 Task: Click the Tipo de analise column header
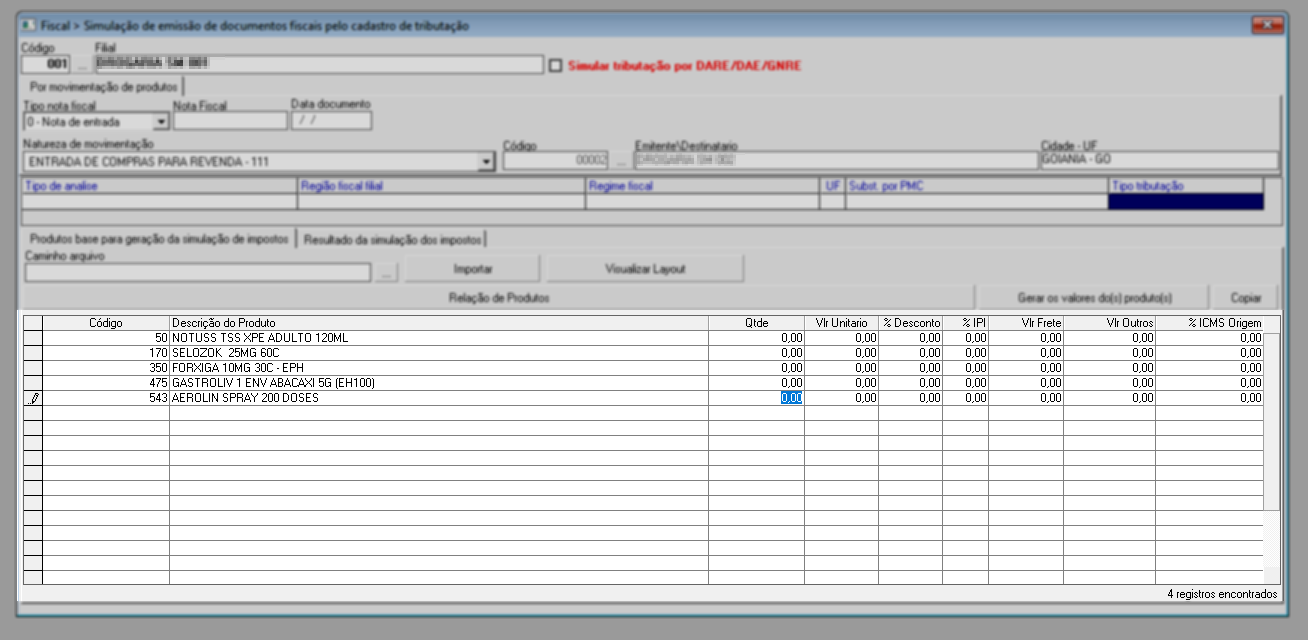coord(159,186)
